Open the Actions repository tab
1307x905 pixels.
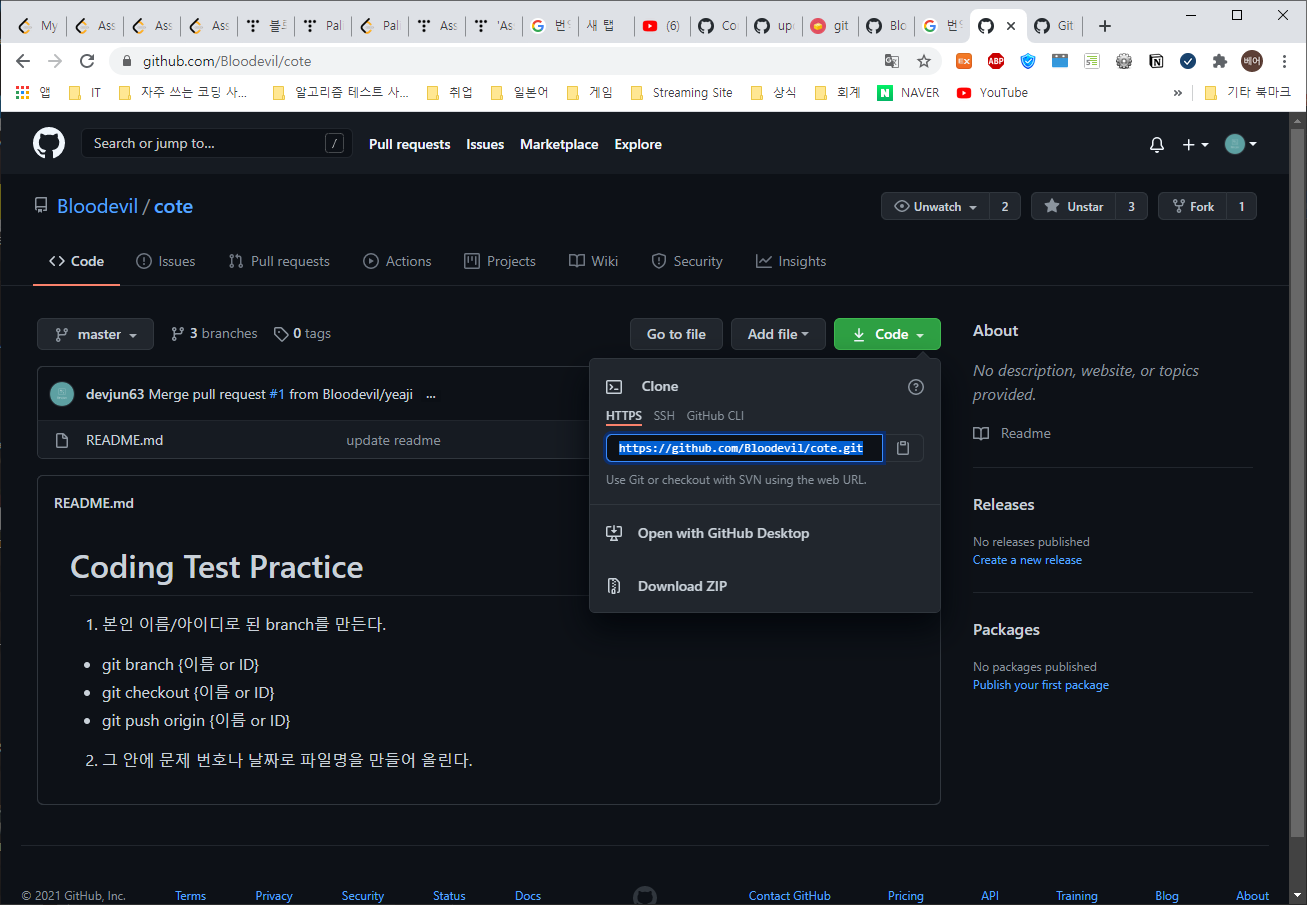[x=397, y=261]
